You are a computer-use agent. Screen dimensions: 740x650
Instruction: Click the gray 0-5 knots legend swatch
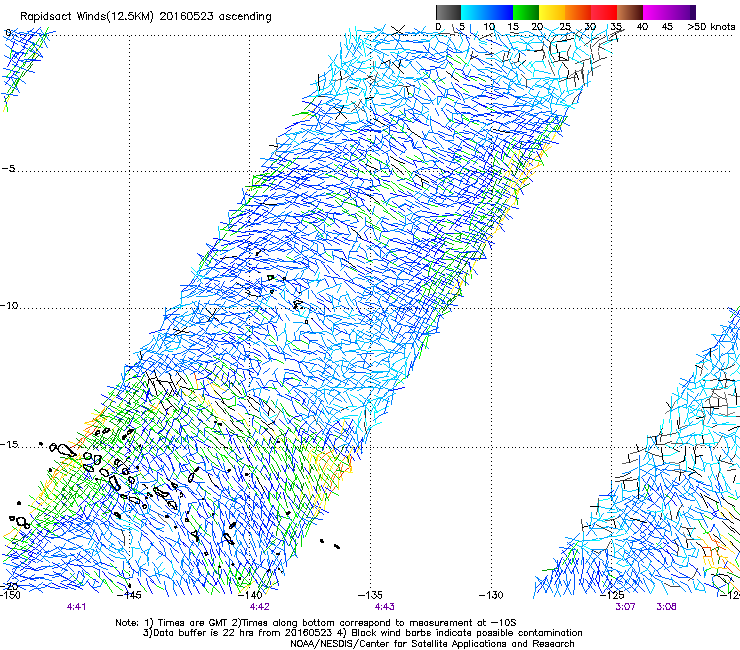[448, 12]
